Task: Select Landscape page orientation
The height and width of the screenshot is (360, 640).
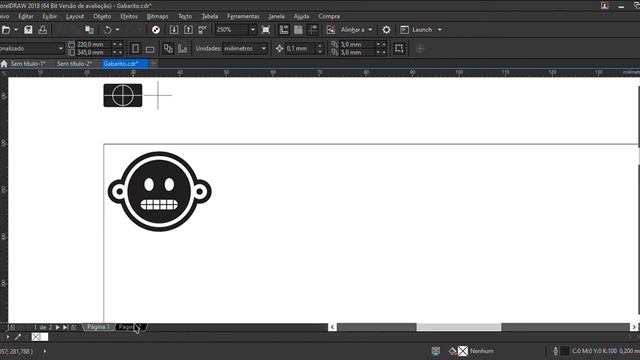Action: tap(150, 49)
